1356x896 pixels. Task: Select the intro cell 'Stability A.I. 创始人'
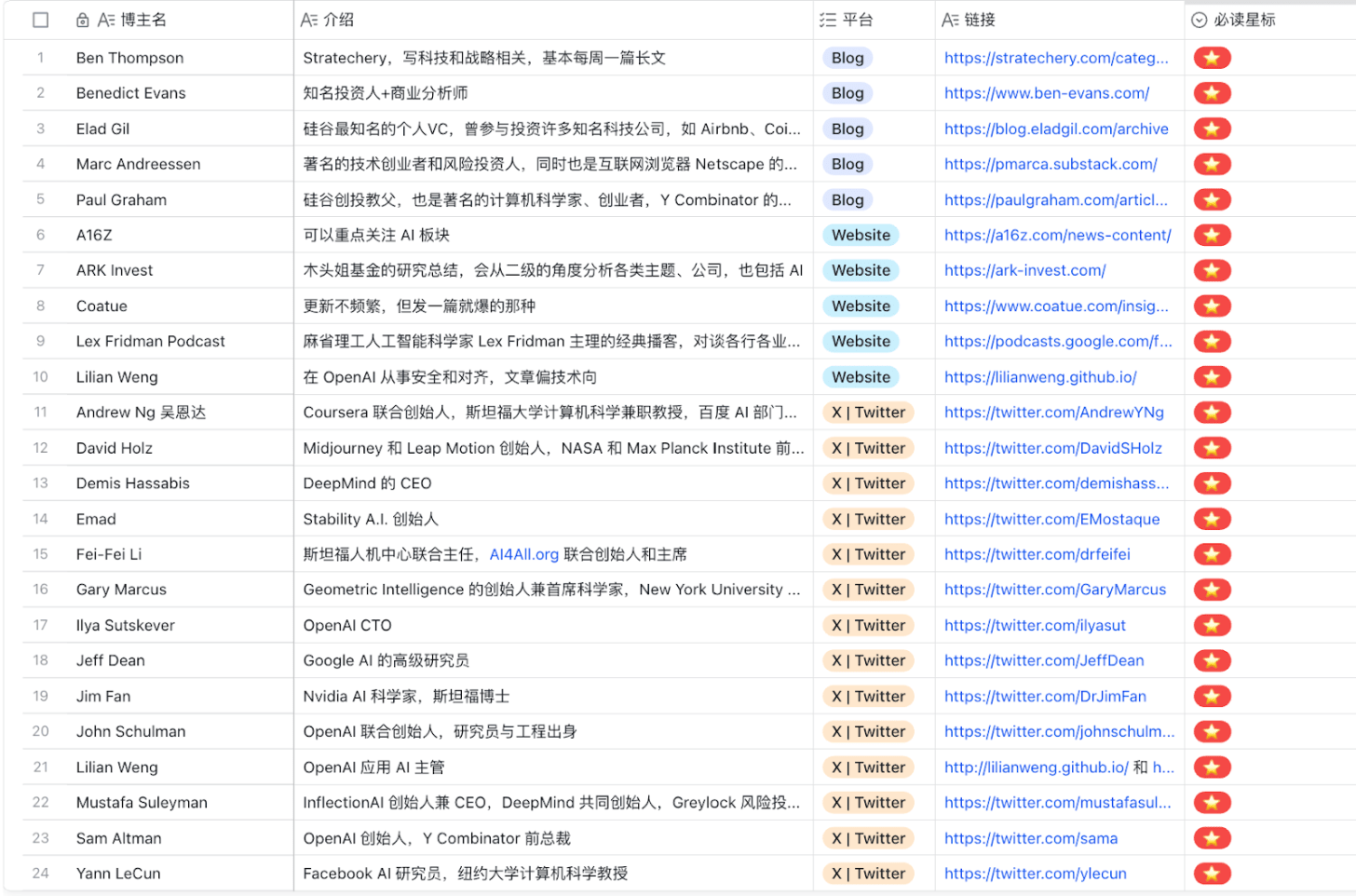coord(553,519)
